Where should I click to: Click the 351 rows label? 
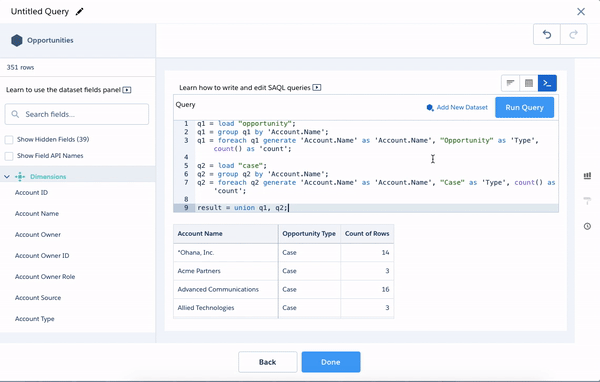pos(20,67)
